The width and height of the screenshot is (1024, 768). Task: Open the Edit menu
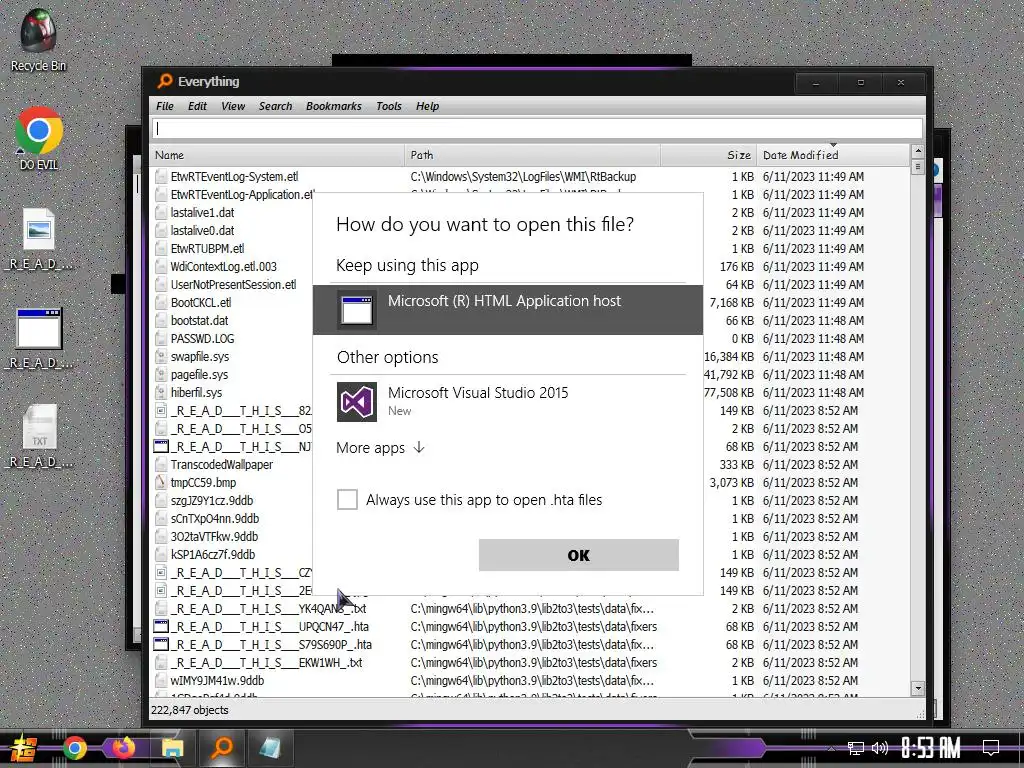[x=197, y=106]
